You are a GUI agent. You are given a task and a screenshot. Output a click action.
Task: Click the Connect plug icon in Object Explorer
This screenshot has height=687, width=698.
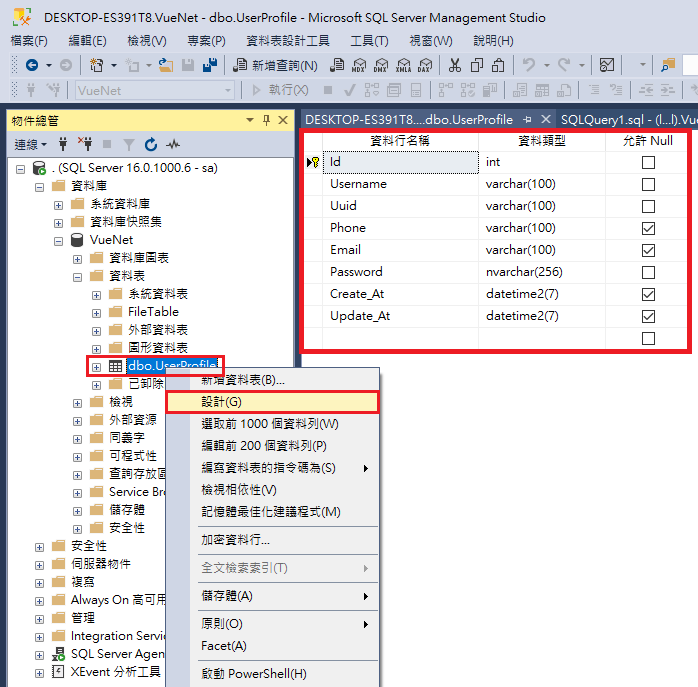[63, 144]
